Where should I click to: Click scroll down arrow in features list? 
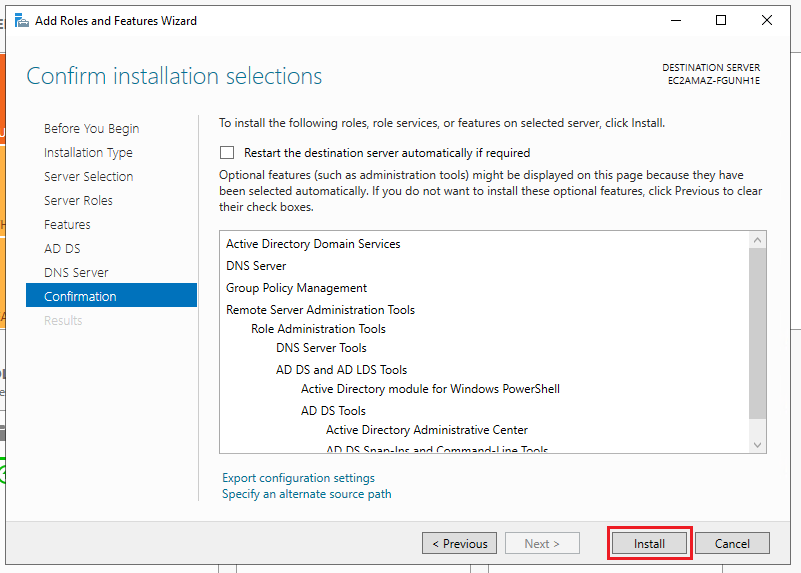pyautogui.click(x=758, y=445)
